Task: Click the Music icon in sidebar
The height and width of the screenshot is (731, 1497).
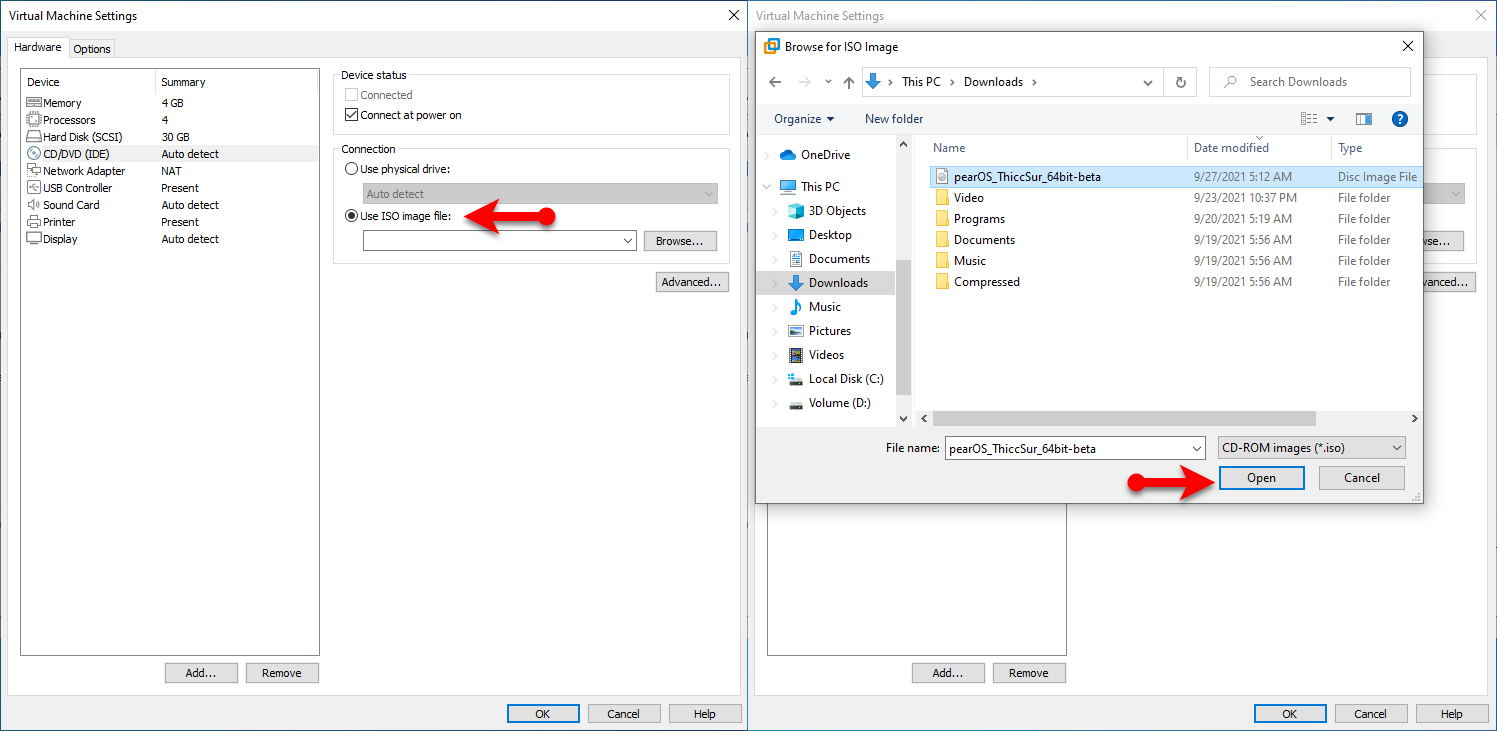Action: (796, 307)
